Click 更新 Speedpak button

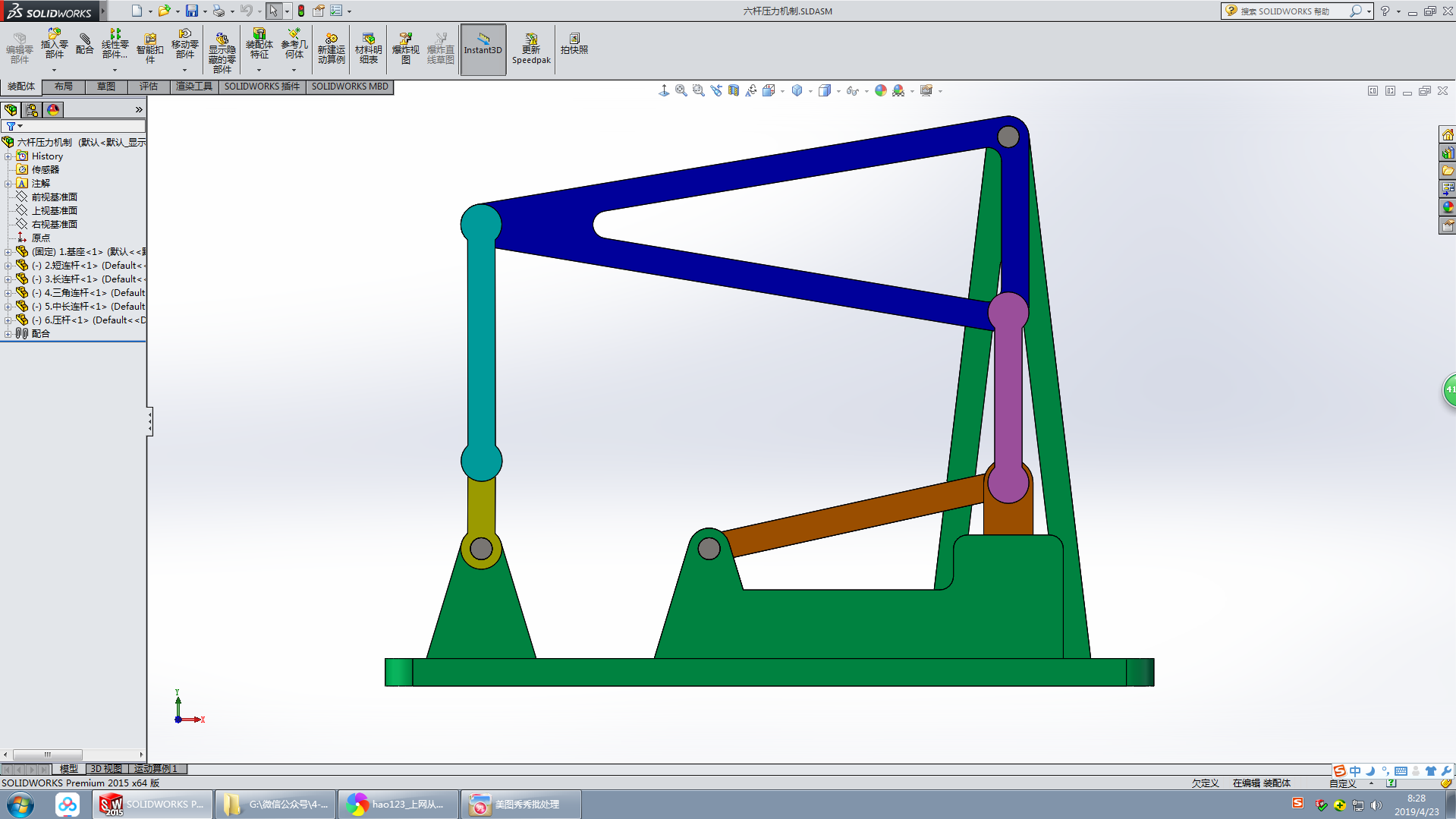pos(531,49)
